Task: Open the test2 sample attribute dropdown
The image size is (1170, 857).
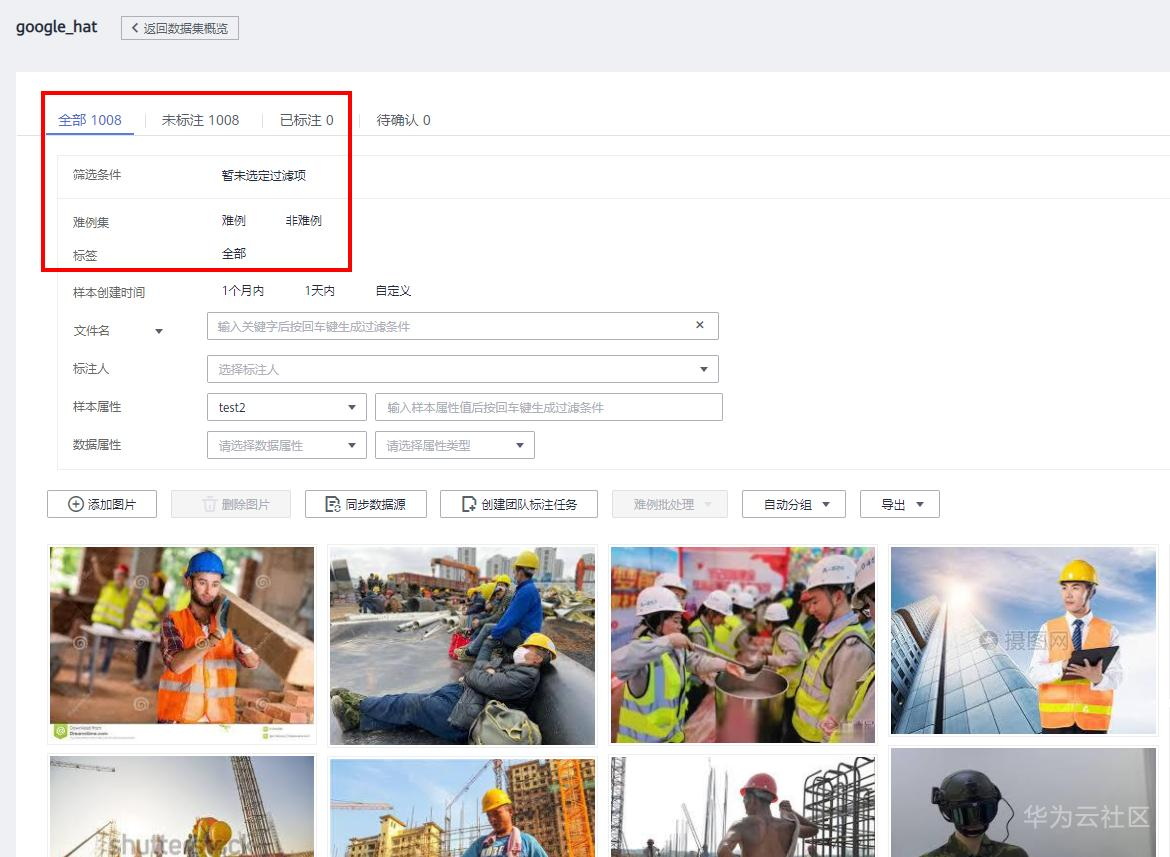Action: [287, 407]
